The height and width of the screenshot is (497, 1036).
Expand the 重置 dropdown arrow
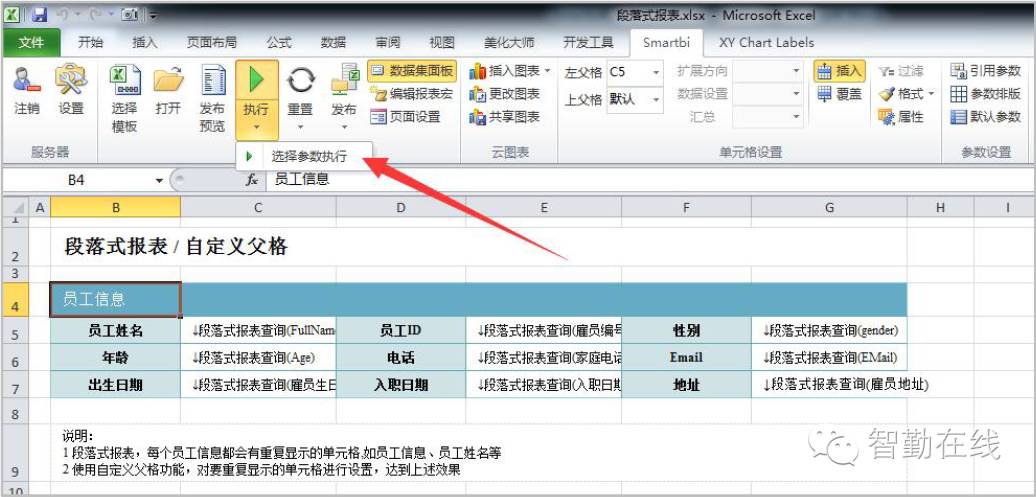pos(301,127)
